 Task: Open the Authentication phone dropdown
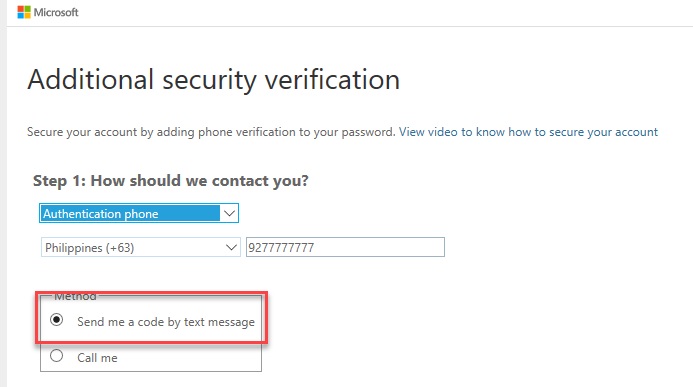click(x=139, y=213)
